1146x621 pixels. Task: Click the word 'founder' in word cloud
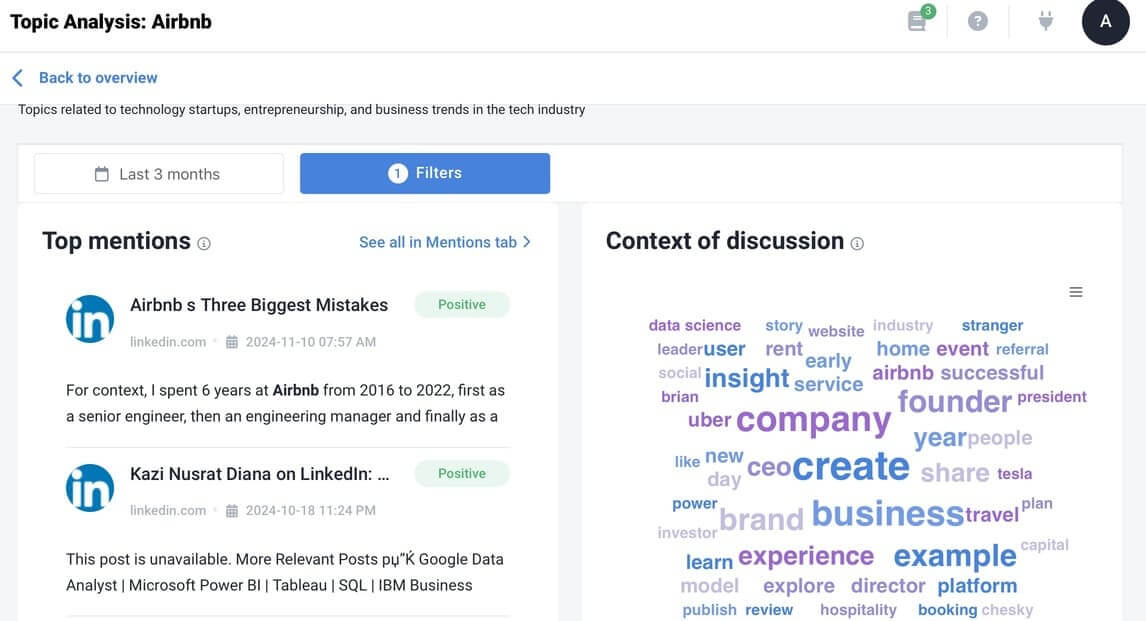pos(955,401)
